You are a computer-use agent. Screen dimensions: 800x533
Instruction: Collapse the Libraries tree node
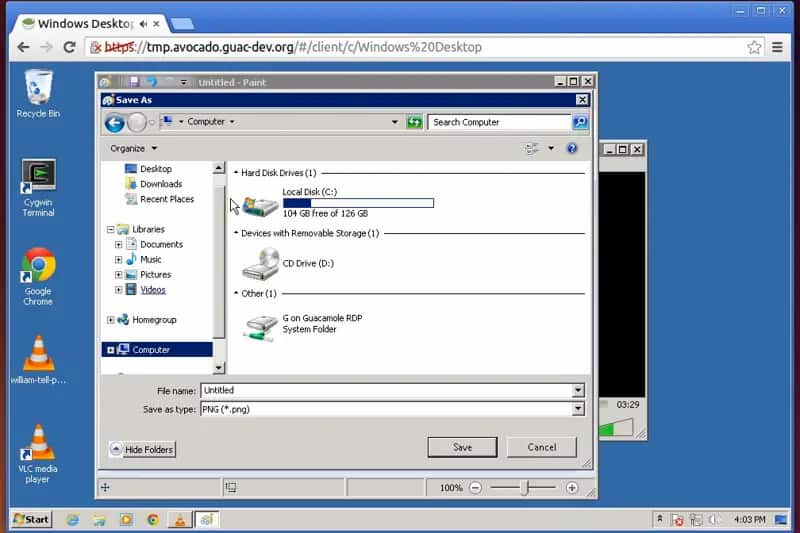click(x=110, y=230)
